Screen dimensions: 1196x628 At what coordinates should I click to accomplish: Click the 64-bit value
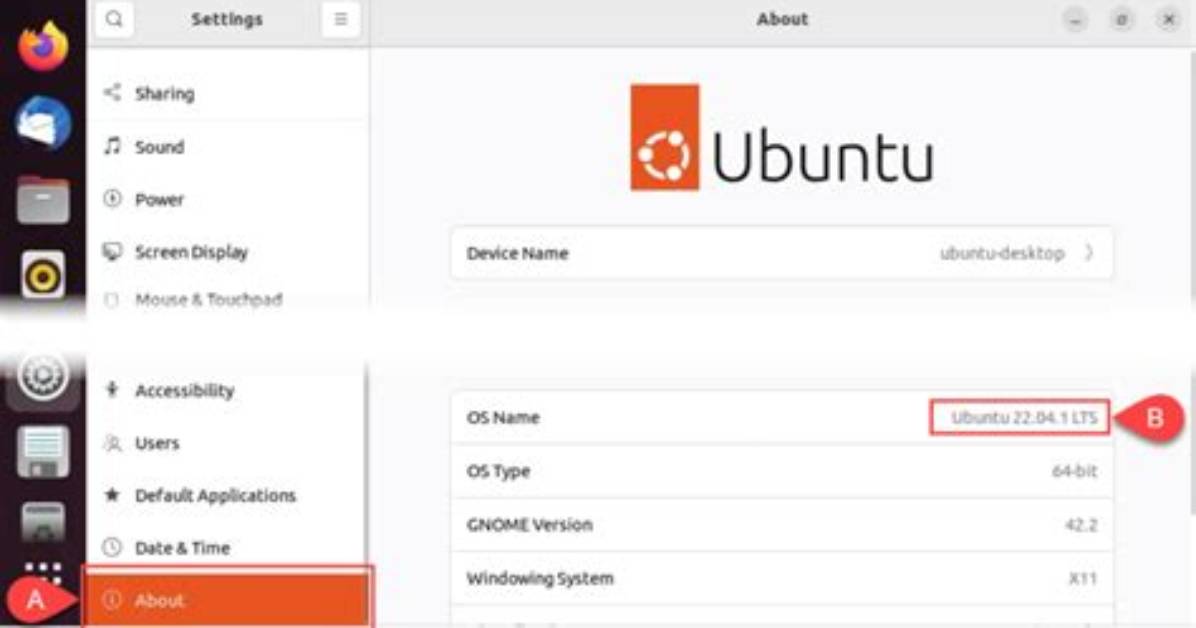1074,471
